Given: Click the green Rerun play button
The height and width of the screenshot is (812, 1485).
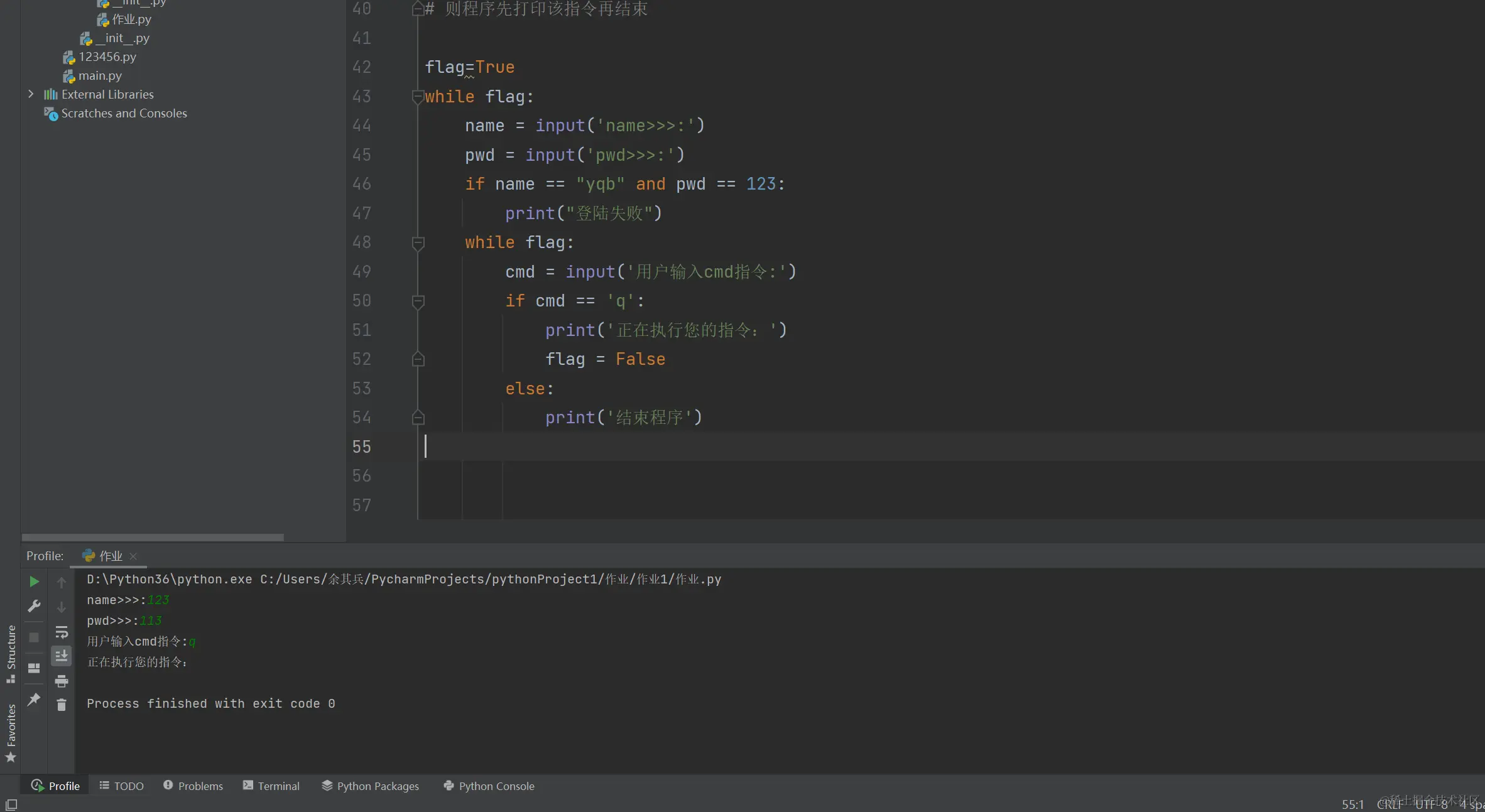Looking at the screenshot, I should (x=34, y=582).
